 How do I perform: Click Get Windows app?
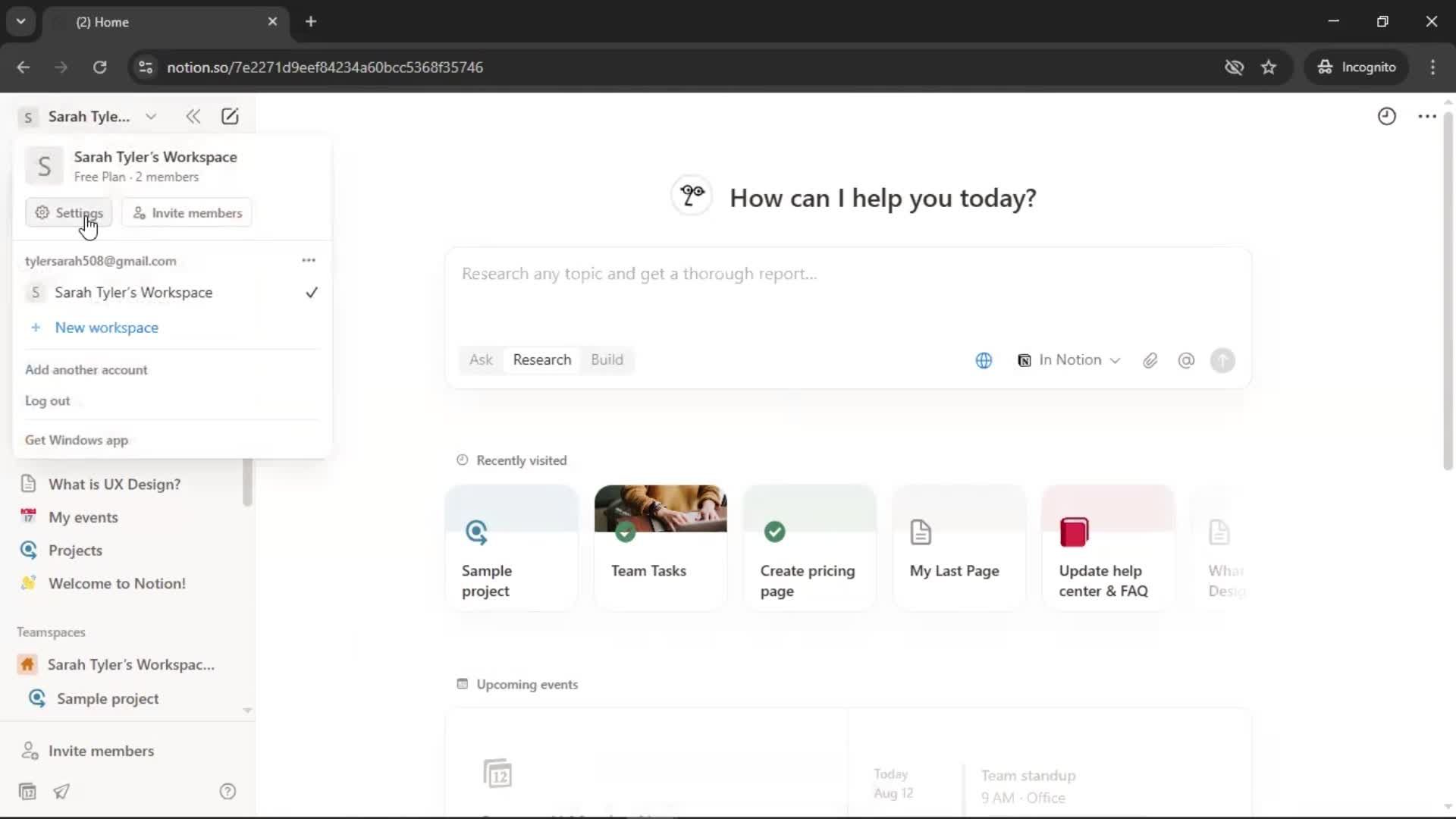[x=77, y=440]
